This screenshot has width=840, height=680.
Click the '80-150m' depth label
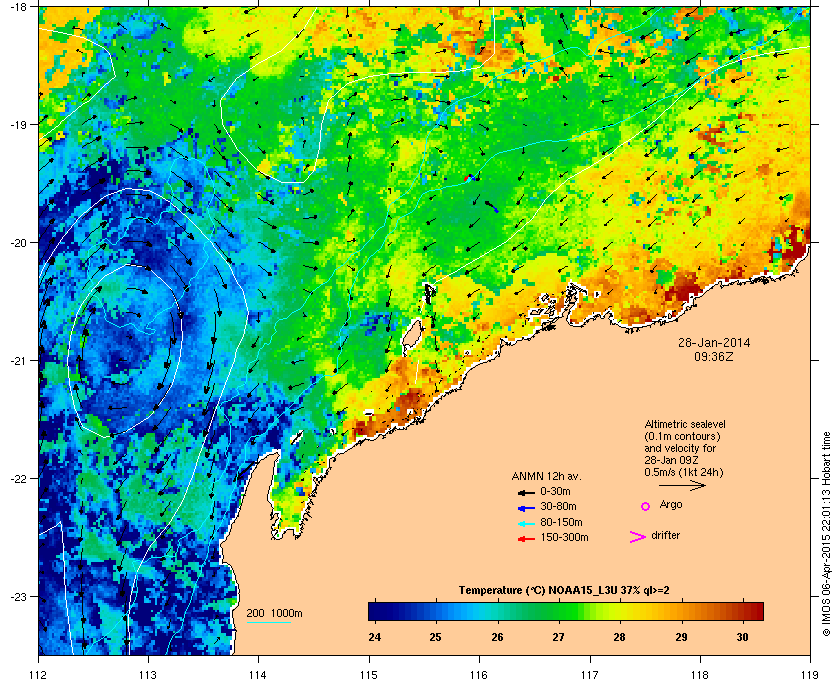point(561,522)
